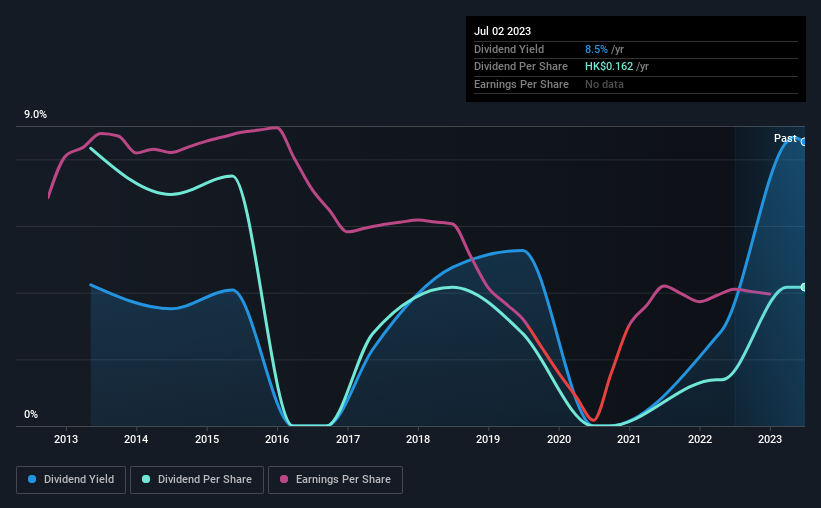The width and height of the screenshot is (821, 508).
Task: Click the 0% y-axis label
Action: click(31, 414)
